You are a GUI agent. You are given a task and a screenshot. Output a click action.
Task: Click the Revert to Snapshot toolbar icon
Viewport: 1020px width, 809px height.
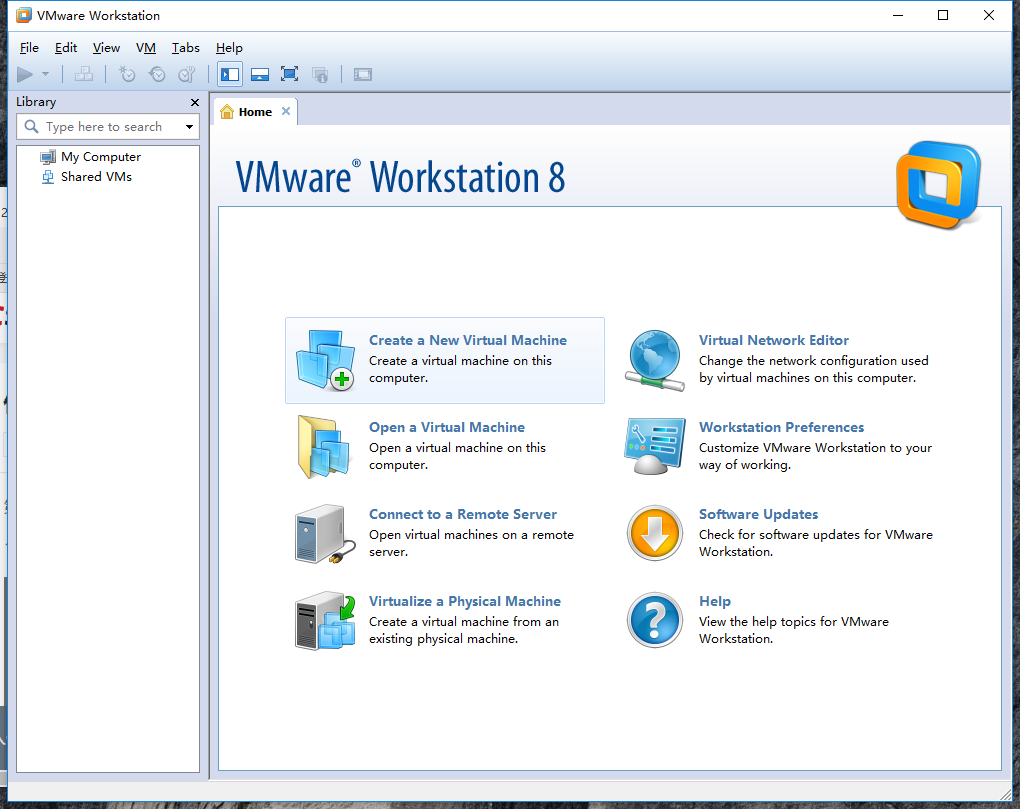coord(157,75)
